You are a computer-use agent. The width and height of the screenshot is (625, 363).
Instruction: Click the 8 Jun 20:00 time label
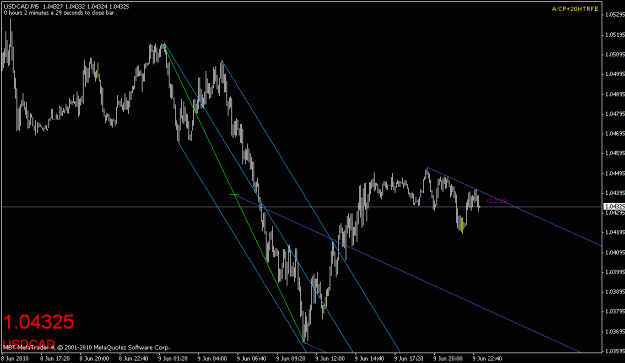coord(94,359)
